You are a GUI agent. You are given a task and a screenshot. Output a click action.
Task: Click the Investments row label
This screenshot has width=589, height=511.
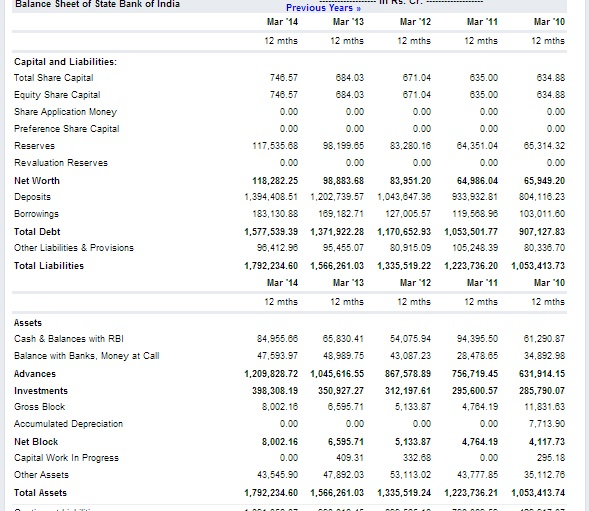tap(41, 391)
